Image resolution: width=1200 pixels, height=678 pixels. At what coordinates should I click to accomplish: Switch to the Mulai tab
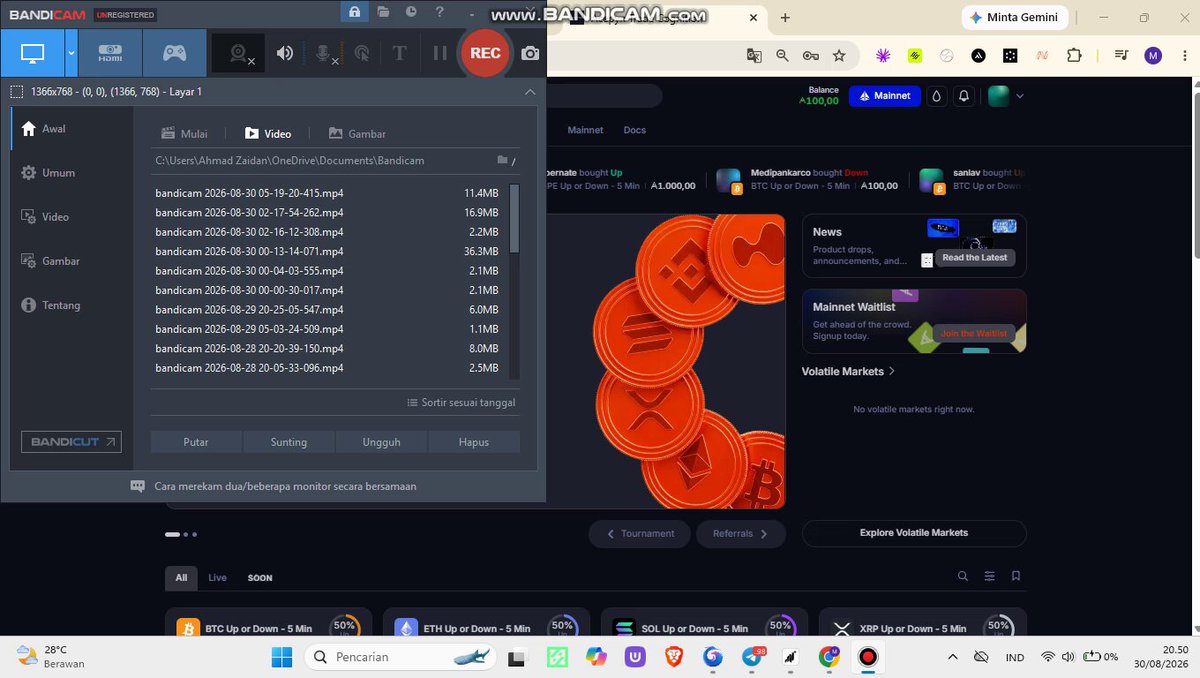pyautogui.click(x=185, y=134)
